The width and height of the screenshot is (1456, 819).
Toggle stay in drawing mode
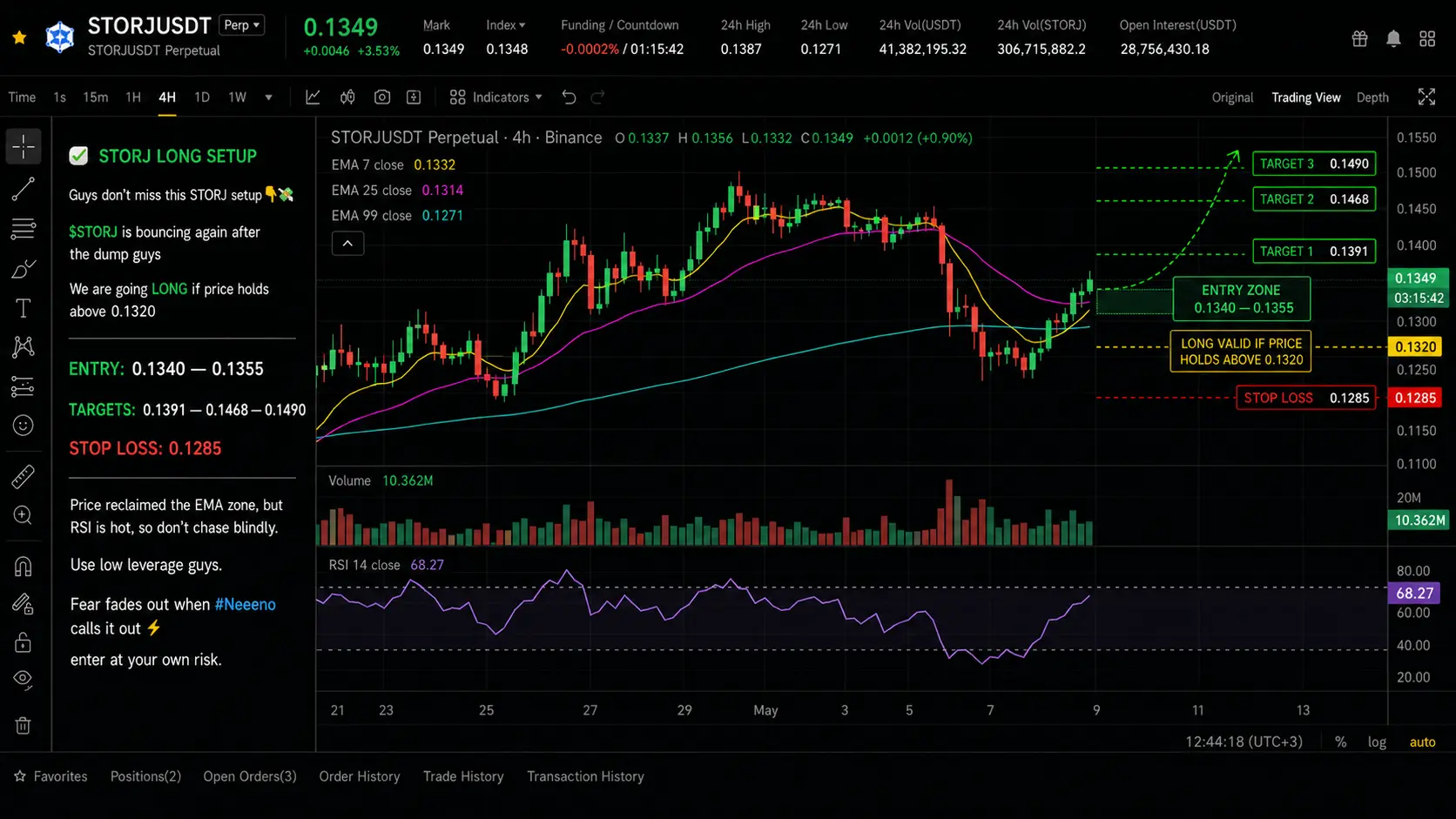(x=24, y=604)
